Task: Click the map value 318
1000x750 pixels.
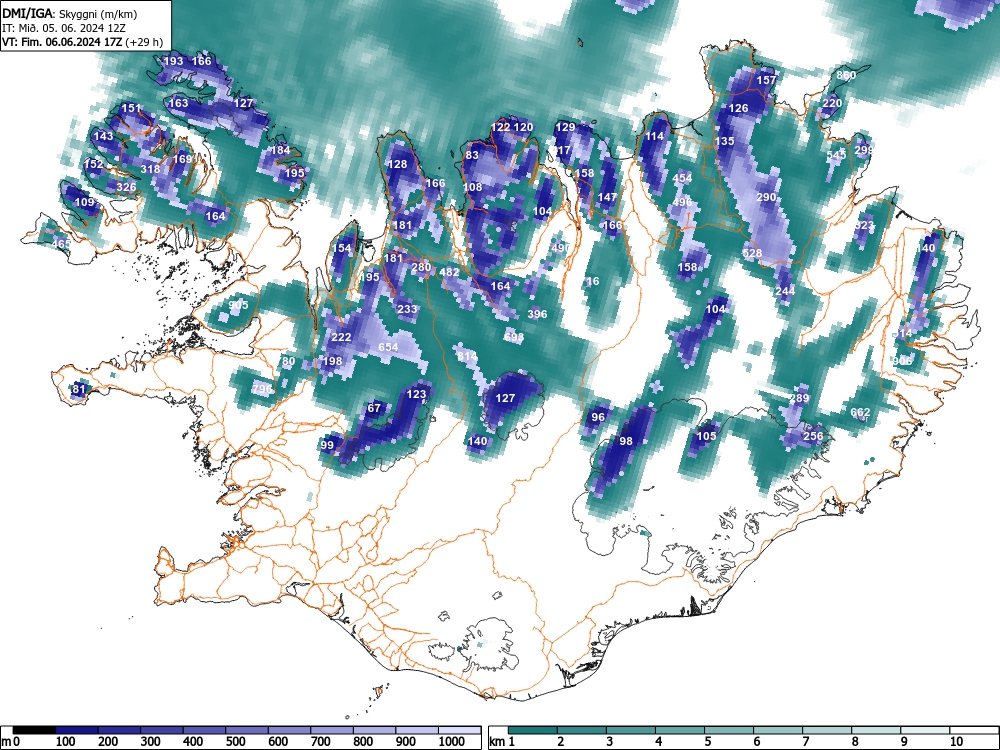Action: [x=151, y=169]
